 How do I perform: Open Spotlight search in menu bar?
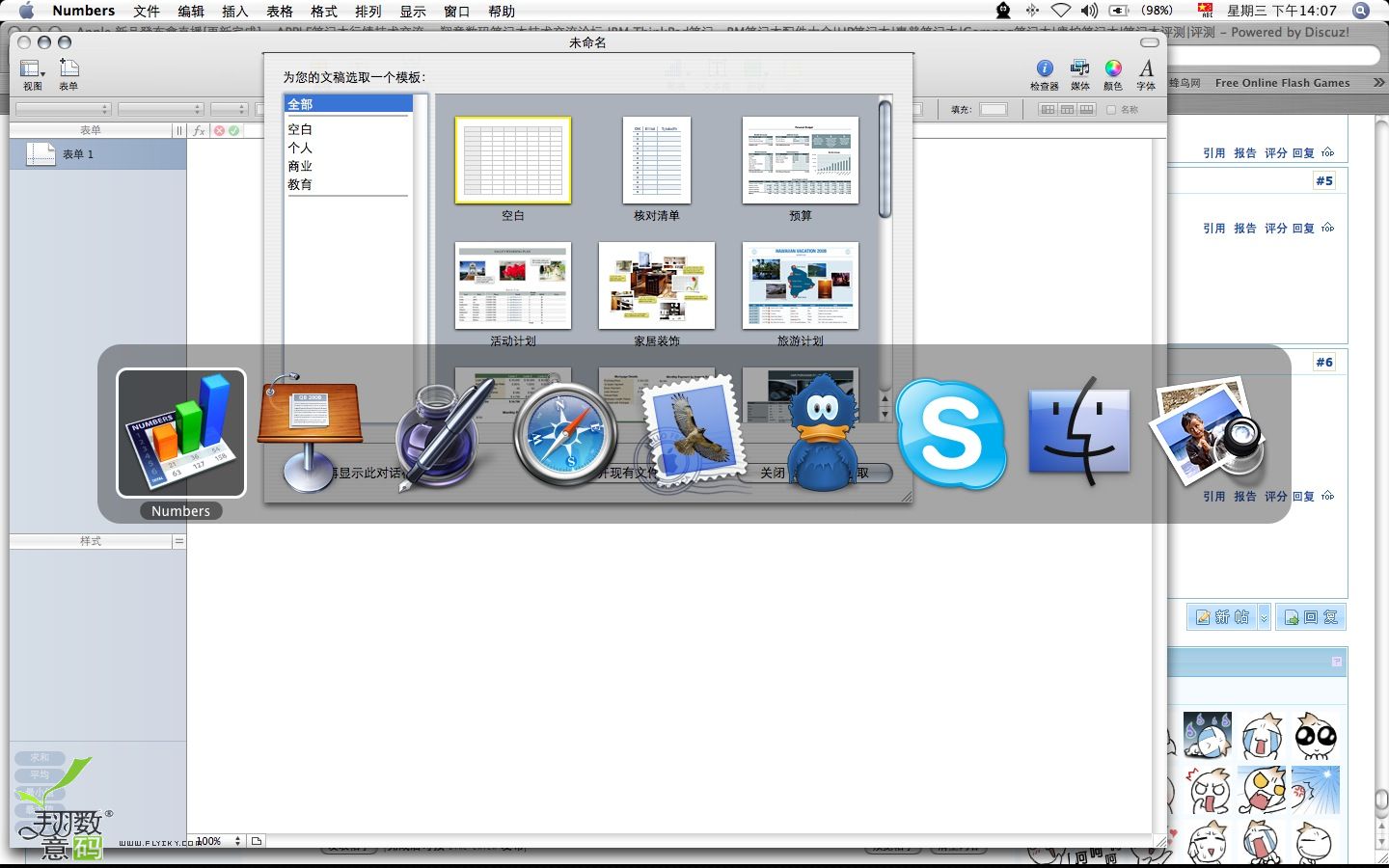pyautogui.click(x=1361, y=11)
